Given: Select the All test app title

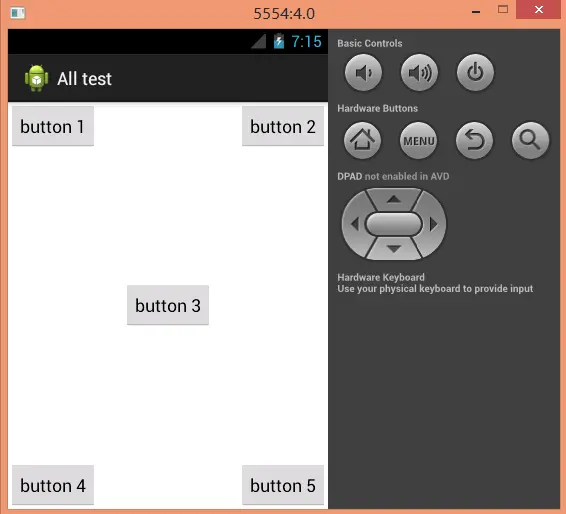Looking at the screenshot, I should tap(84, 79).
